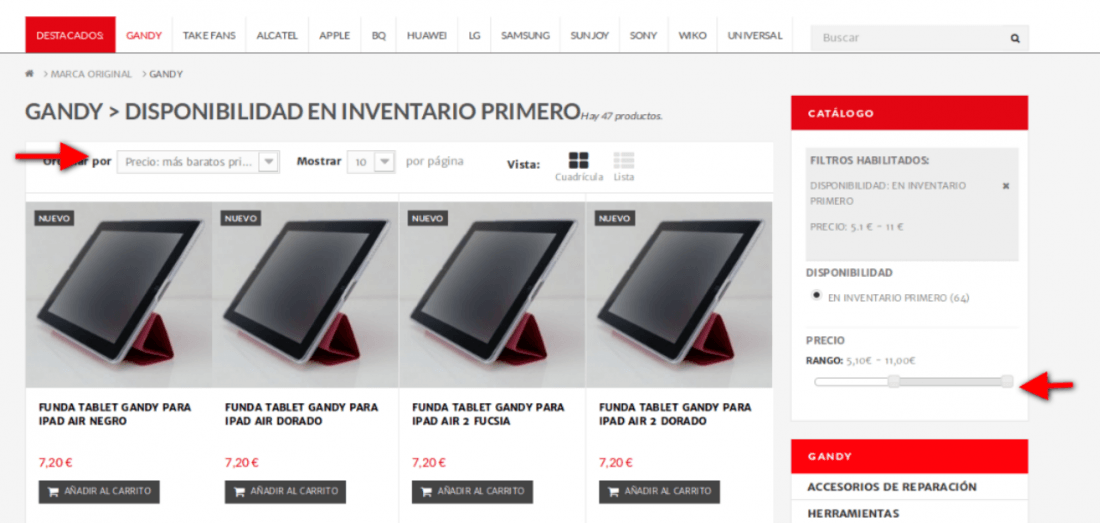The width and height of the screenshot is (1100, 523).
Task: Open Accesorios de Reparación category
Action: click(892, 487)
